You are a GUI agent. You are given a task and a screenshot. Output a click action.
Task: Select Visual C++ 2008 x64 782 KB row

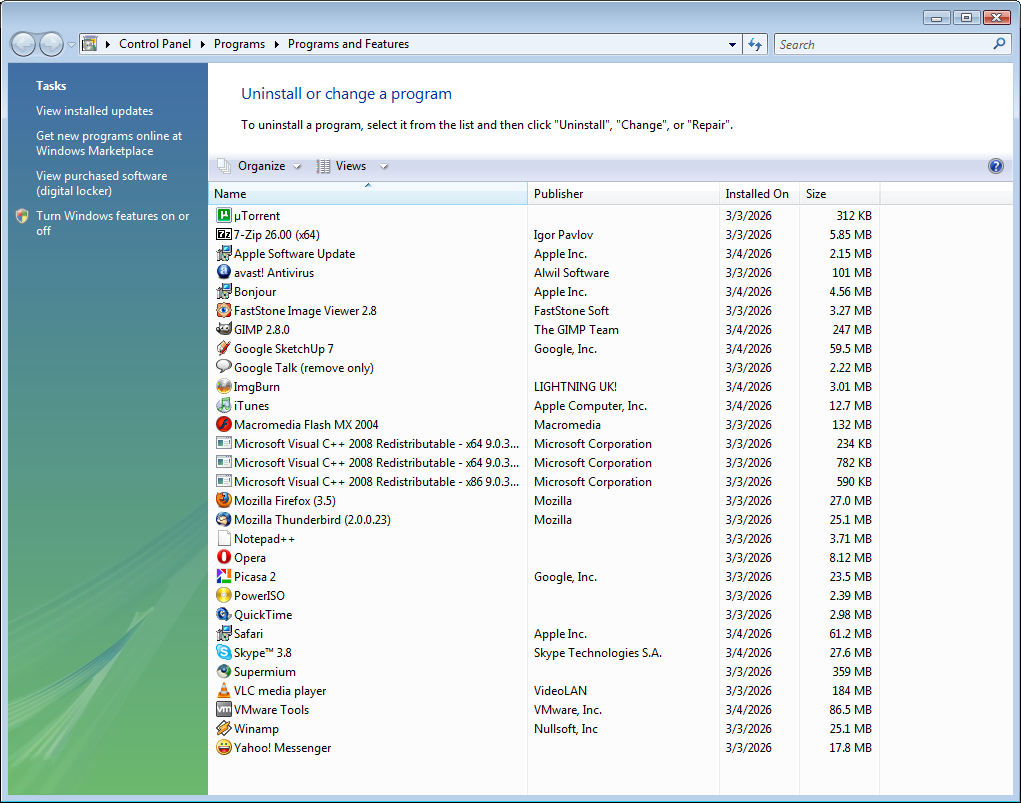pos(544,462)
